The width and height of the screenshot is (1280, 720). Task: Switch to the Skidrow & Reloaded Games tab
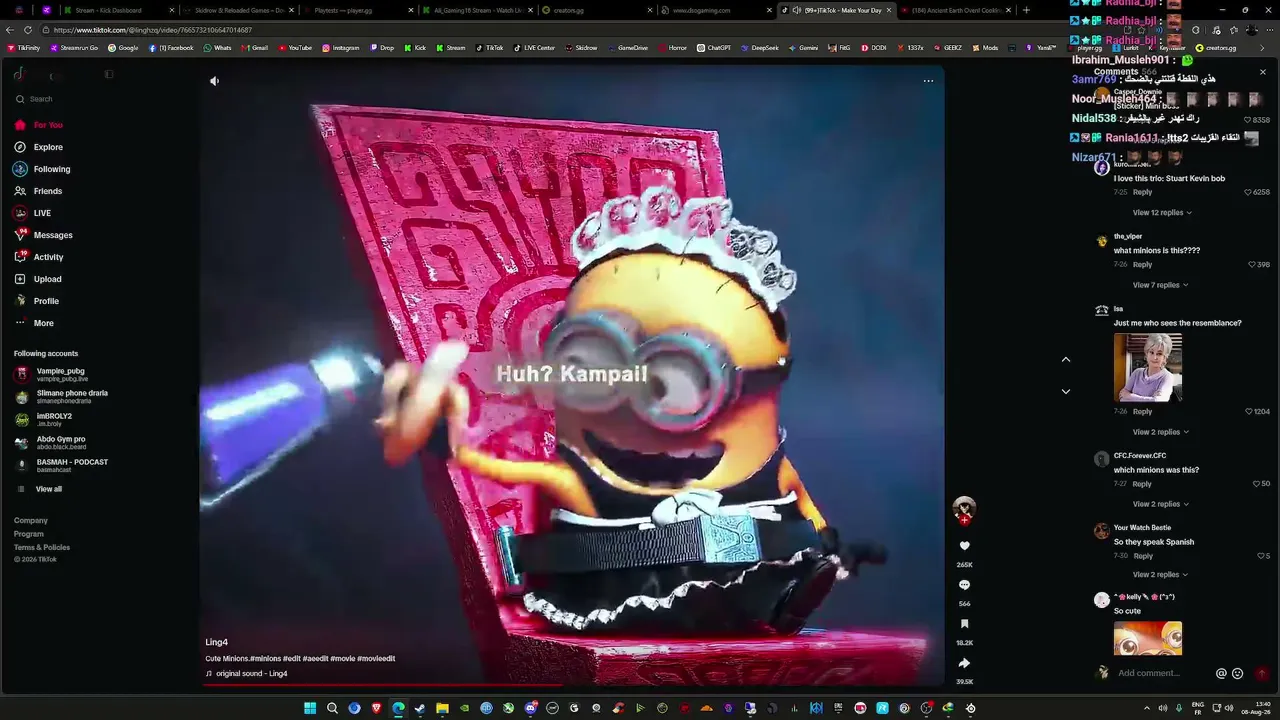pyautogui.click(x=239, y=10)
